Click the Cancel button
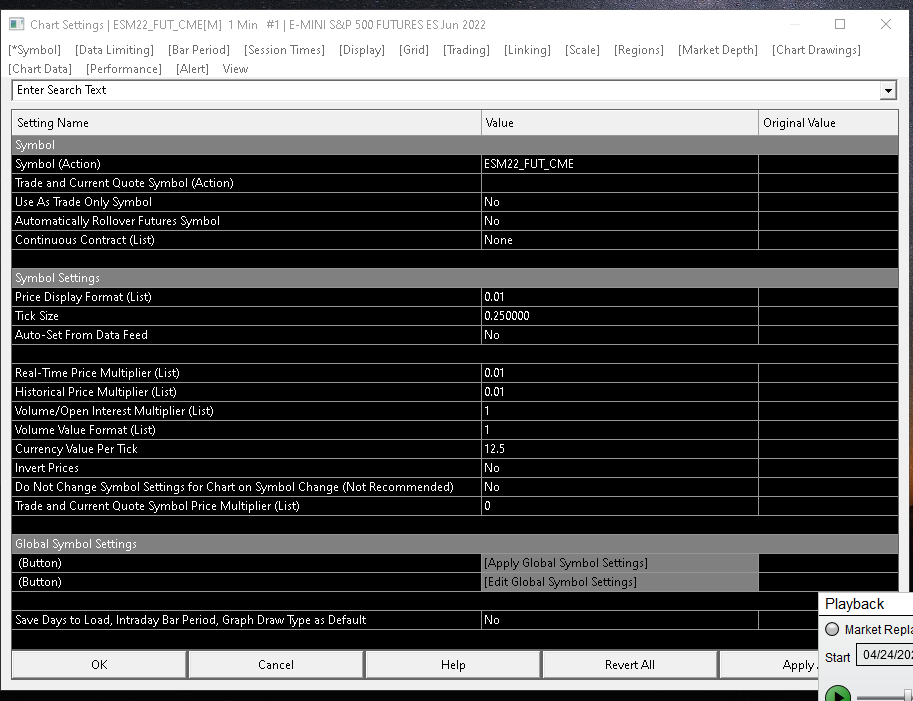The image size is (913, 701). [x=276, y=664]
